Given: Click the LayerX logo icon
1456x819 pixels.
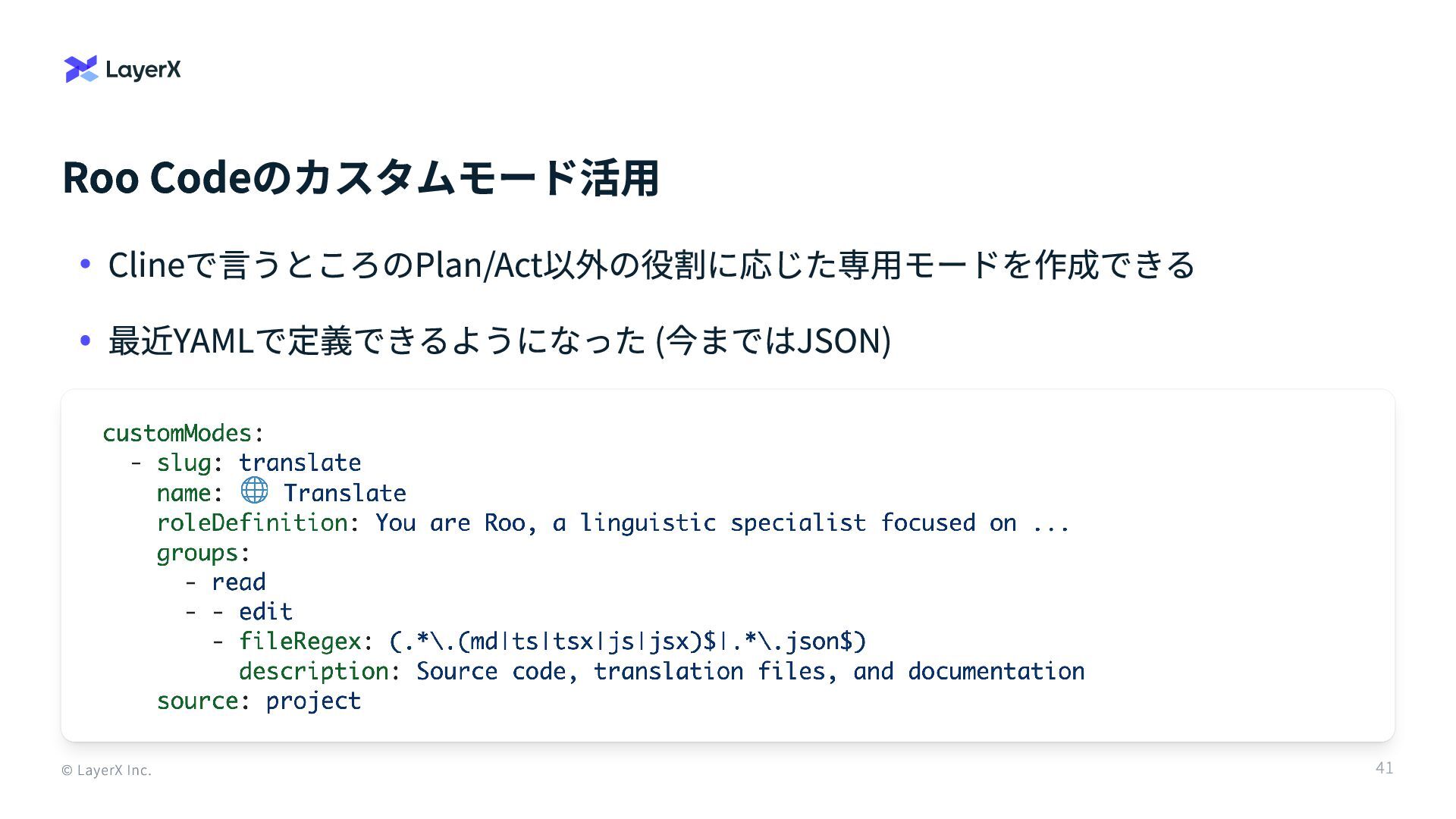Looking at the screenshot, I should (81, 69).
